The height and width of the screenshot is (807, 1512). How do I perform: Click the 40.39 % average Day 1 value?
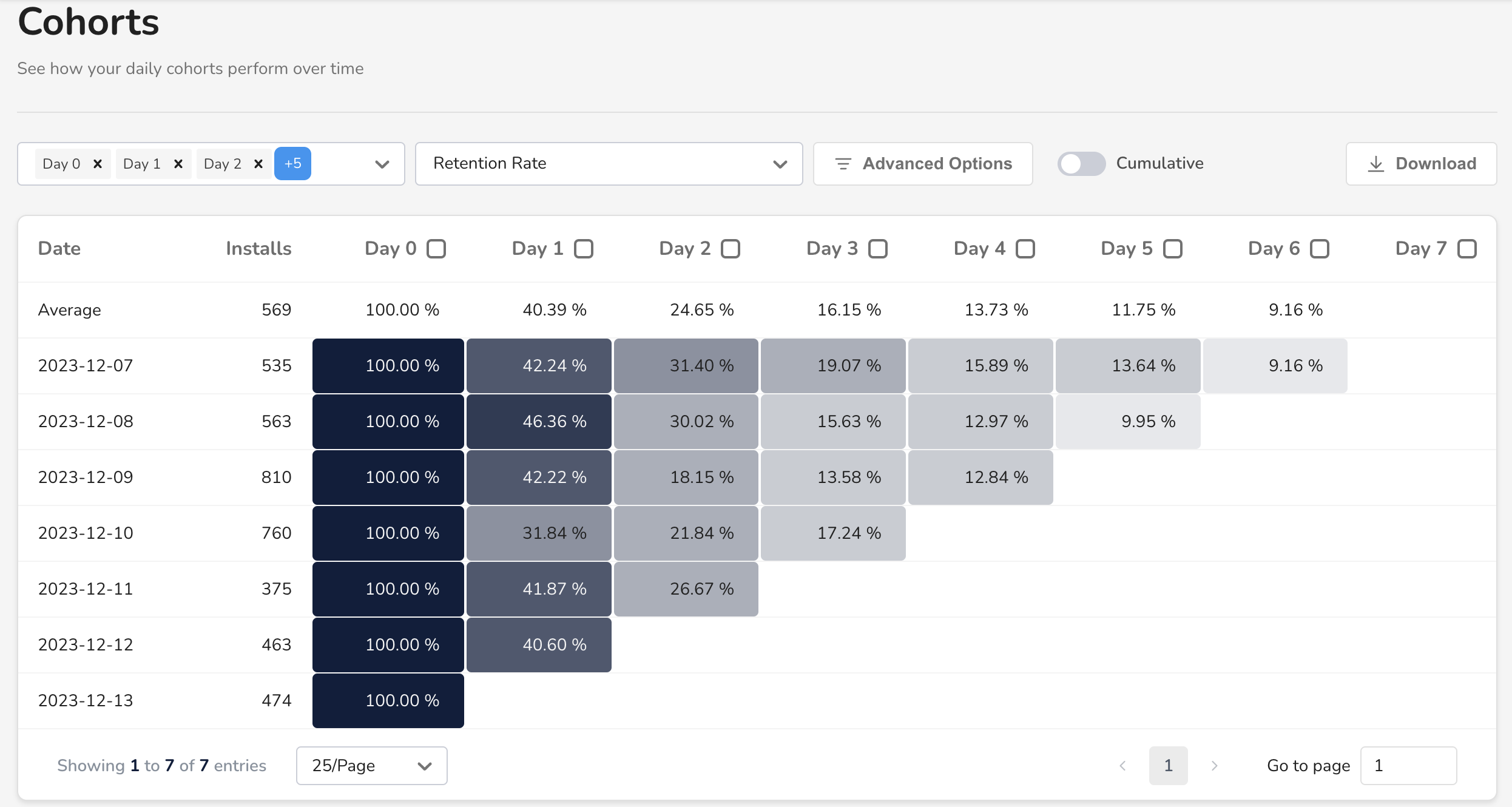click(555, 310)
